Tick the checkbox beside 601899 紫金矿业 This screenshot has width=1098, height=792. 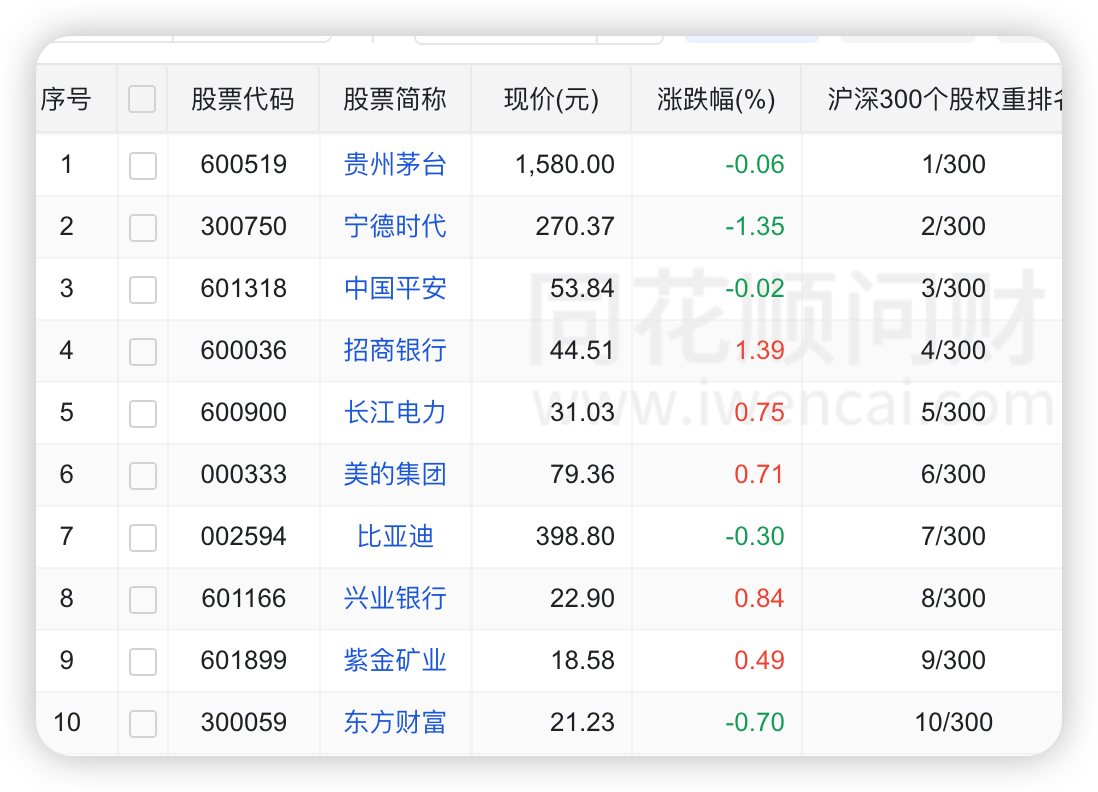[x=143, y=662]
